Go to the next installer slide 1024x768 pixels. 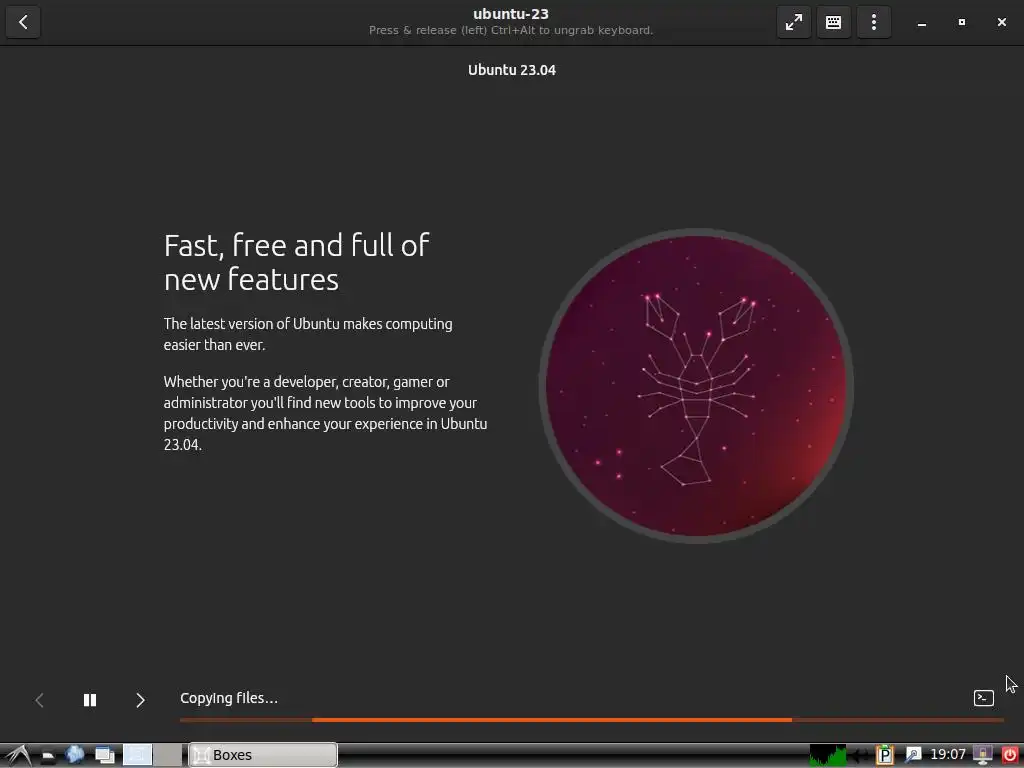[140, 700]
